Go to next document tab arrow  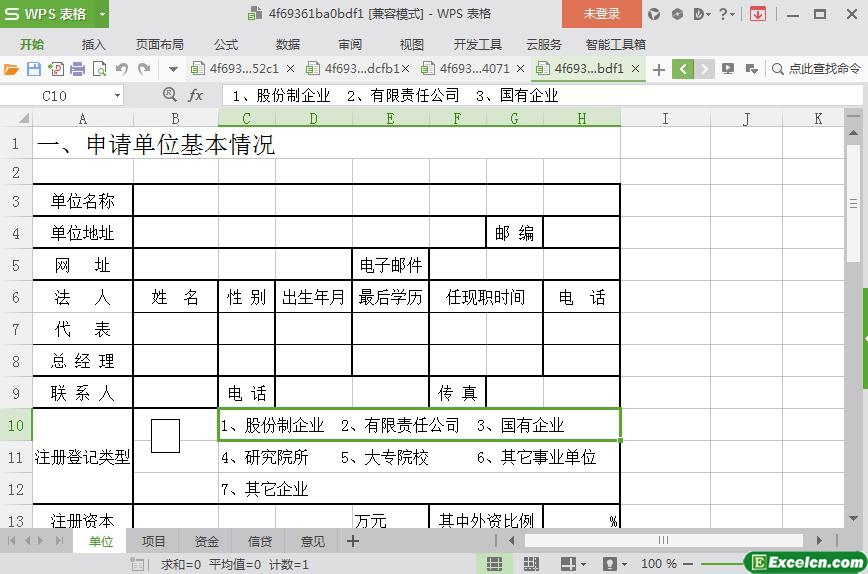[x=704, y=69]
